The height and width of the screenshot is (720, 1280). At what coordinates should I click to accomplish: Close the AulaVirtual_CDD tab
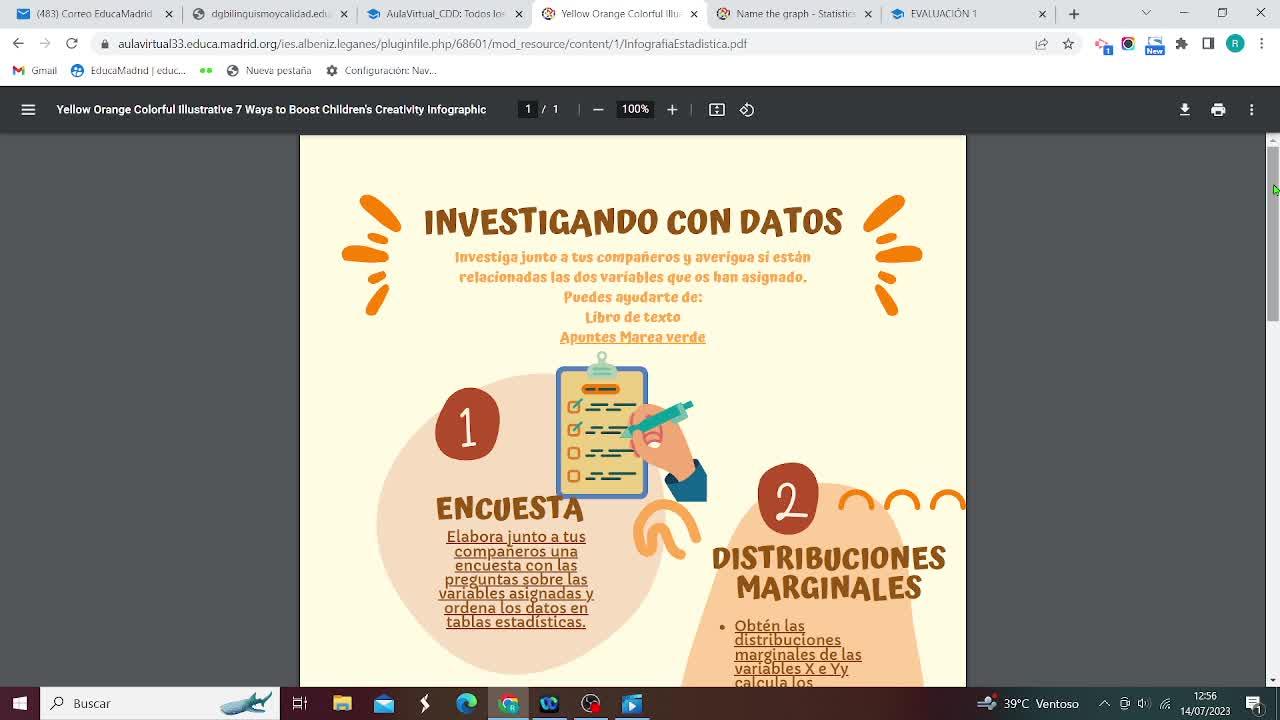(x=519, y=14)
